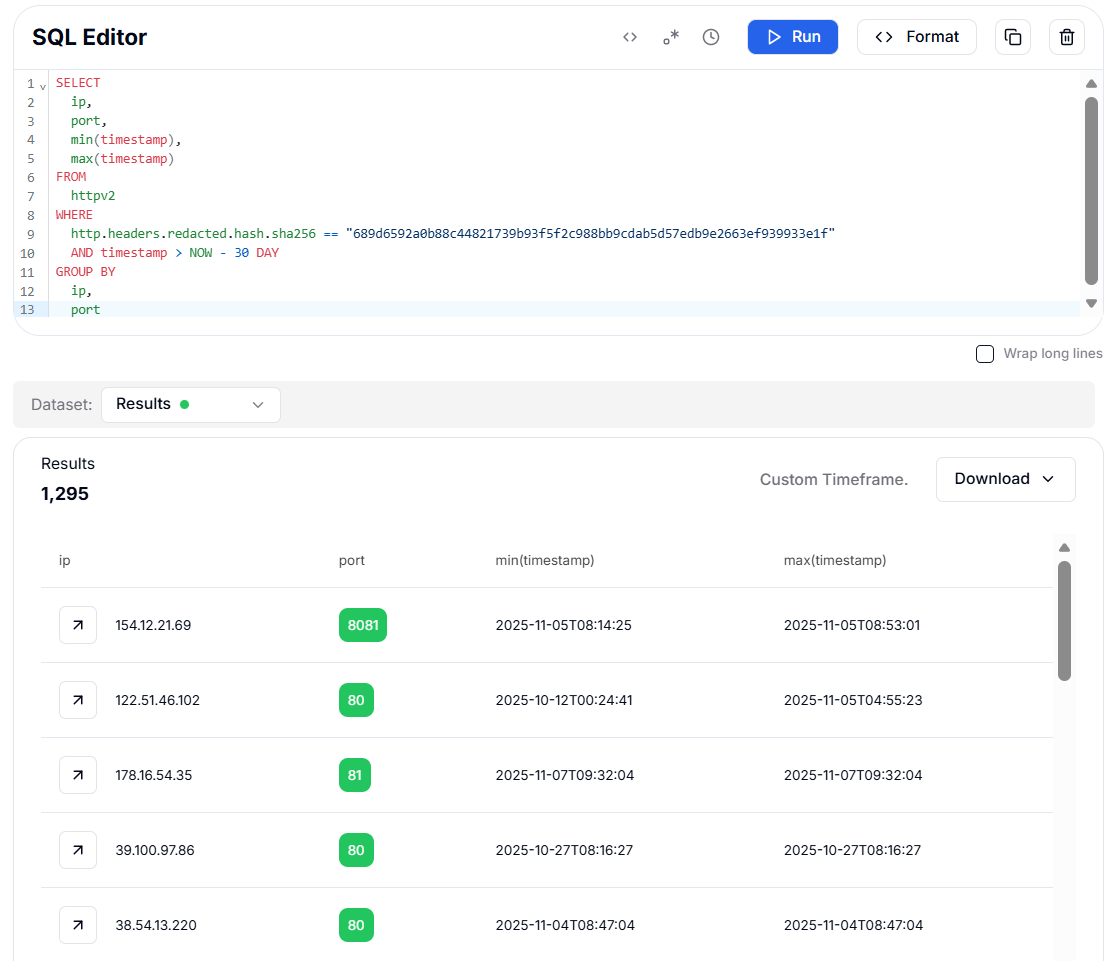Open the arrow link for IP 154.12.21.69
The height and width of the screenshot is (961, 1108).
point(78,625)
